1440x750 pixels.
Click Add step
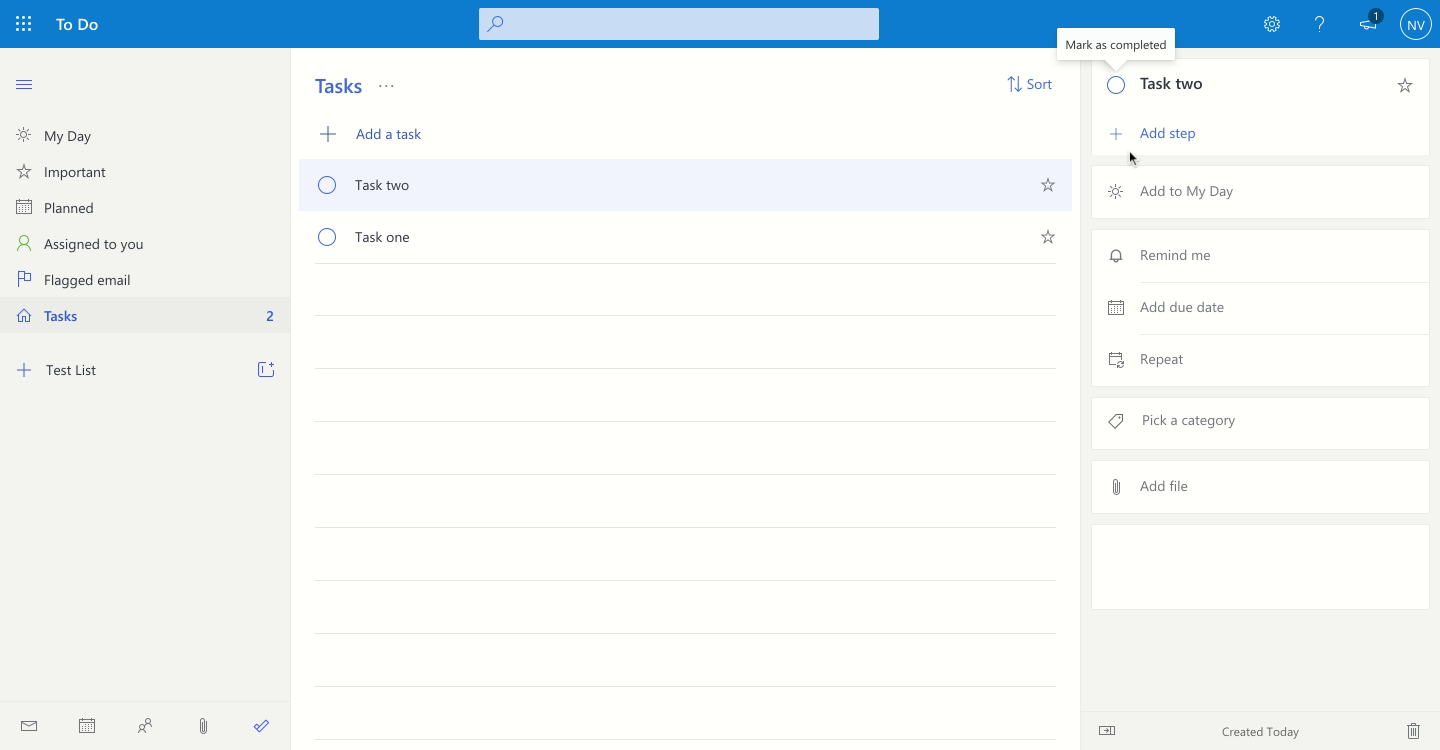1167,133
